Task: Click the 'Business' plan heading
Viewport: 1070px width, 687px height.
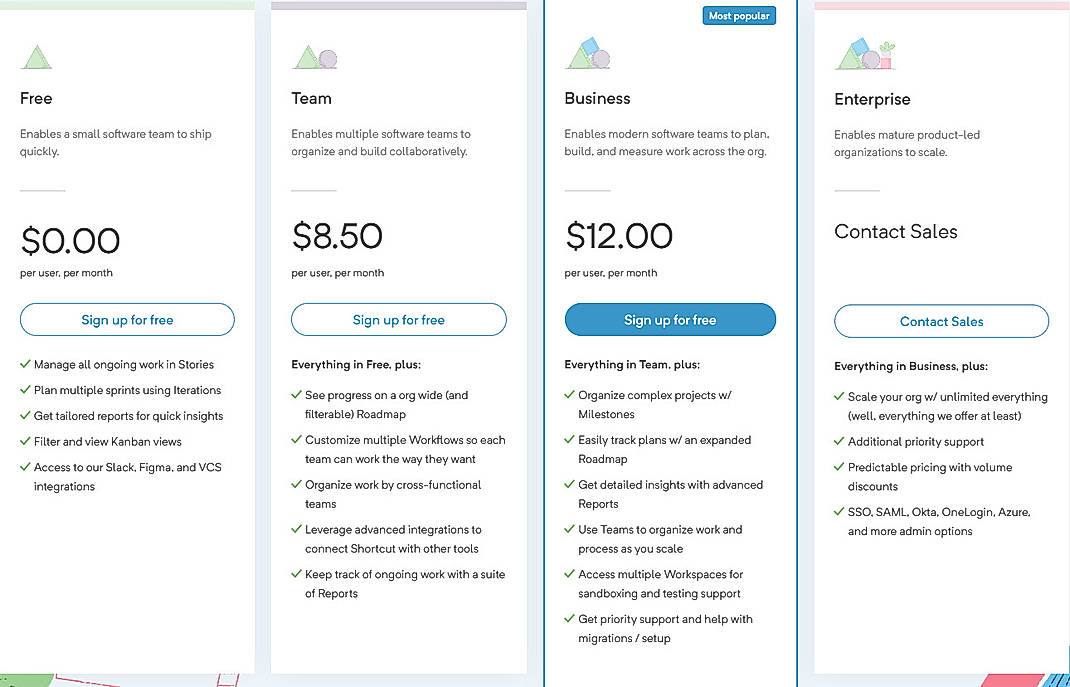Action: point(597,98)
